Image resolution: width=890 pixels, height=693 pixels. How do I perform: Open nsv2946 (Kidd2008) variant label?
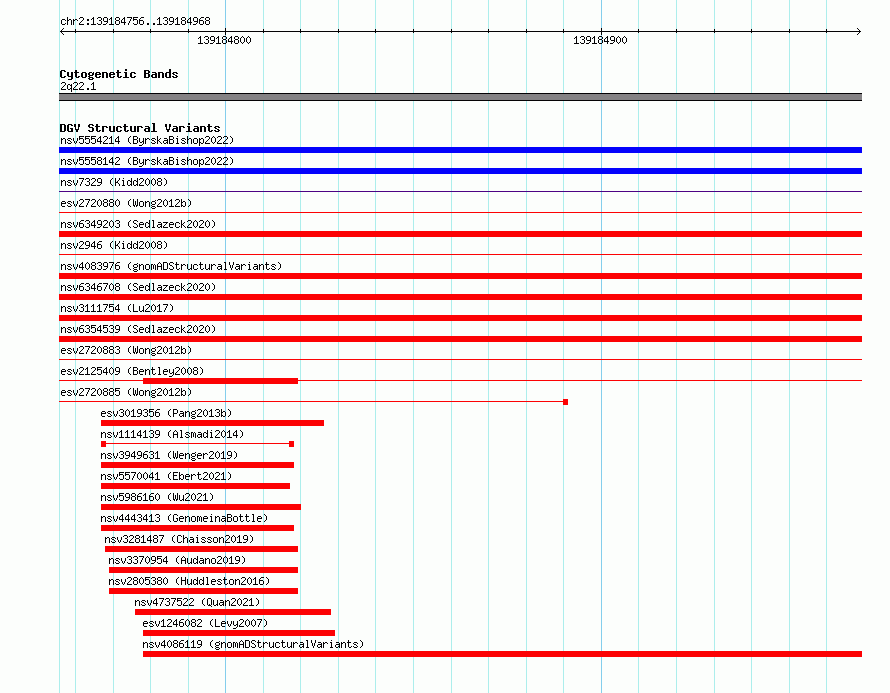pyautogui.click(x=114, y=245)
